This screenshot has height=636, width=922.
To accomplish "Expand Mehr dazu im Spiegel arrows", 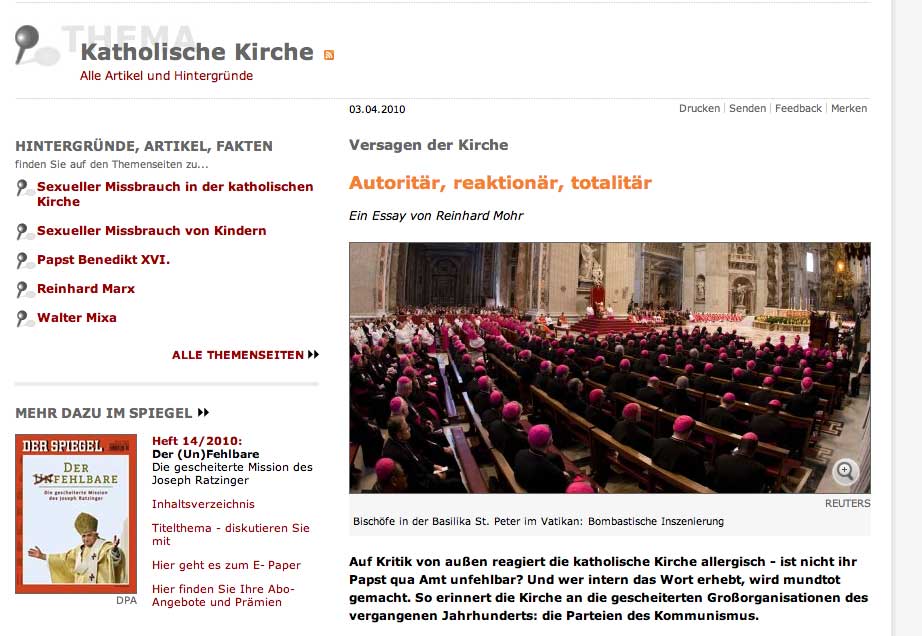I will pos(203,413).
